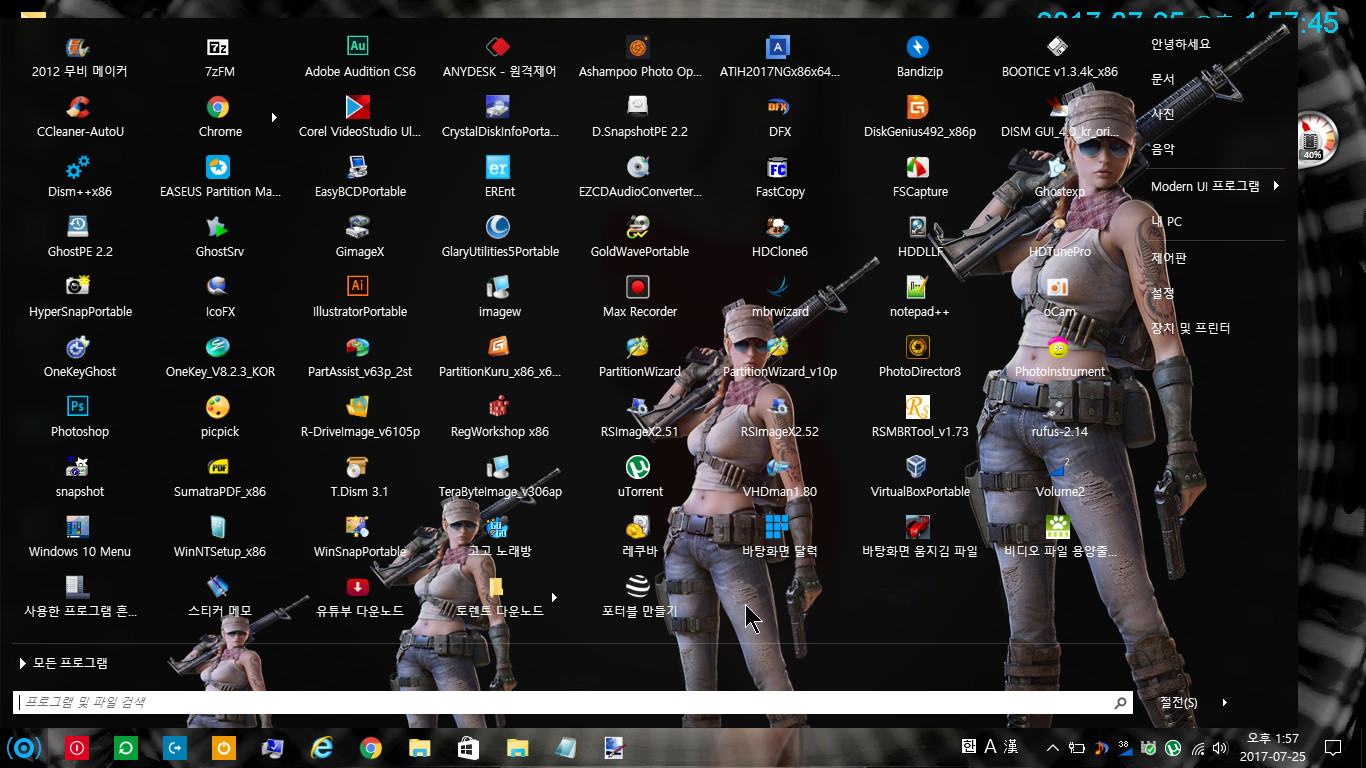Open Windows 10 Menu
Screen dimensions: 1366x768
coord(80,538)
